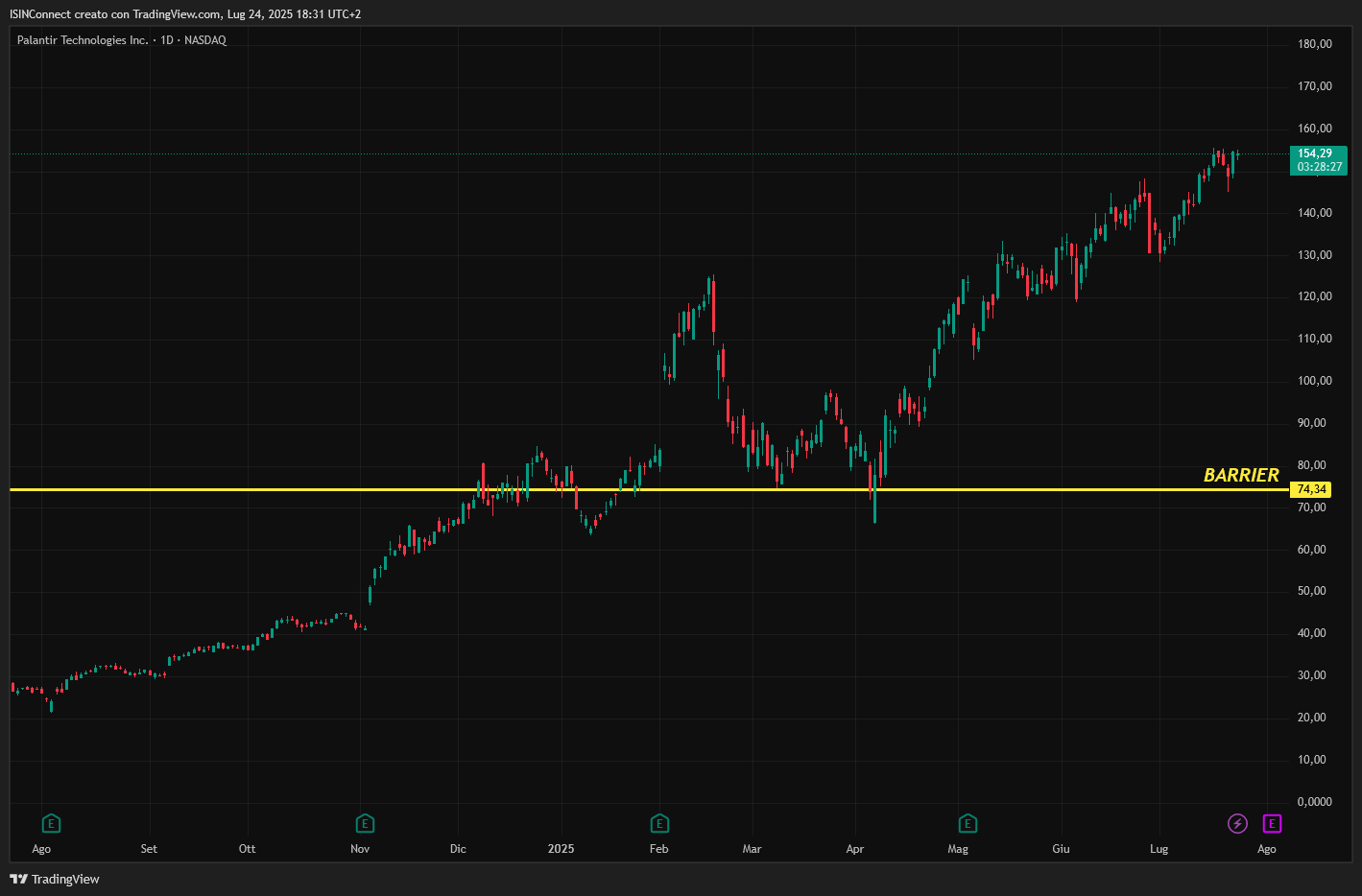Click the Nov label on time axis

coord(360,849)
